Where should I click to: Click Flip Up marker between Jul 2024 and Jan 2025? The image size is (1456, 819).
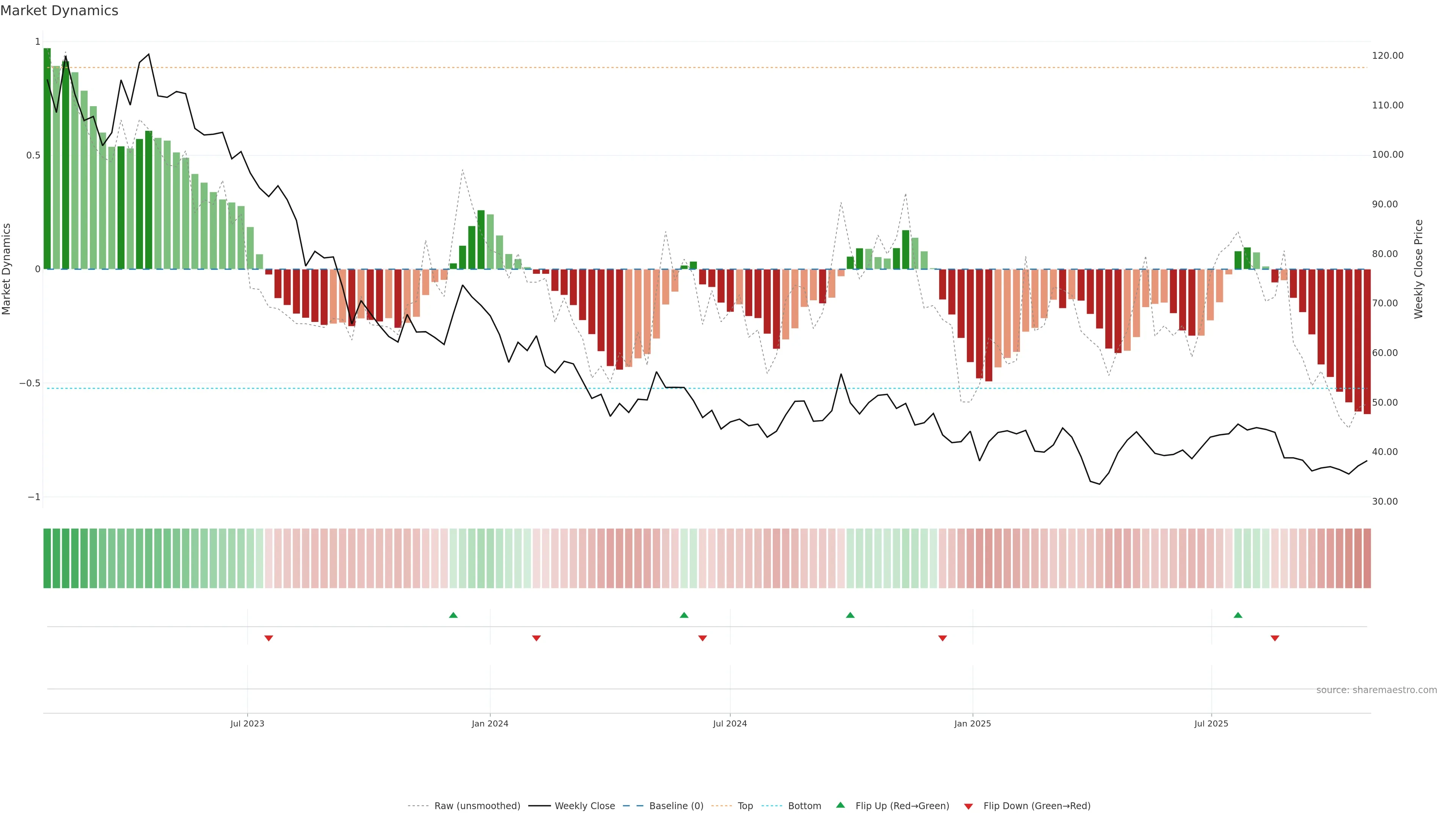[850, 615]
